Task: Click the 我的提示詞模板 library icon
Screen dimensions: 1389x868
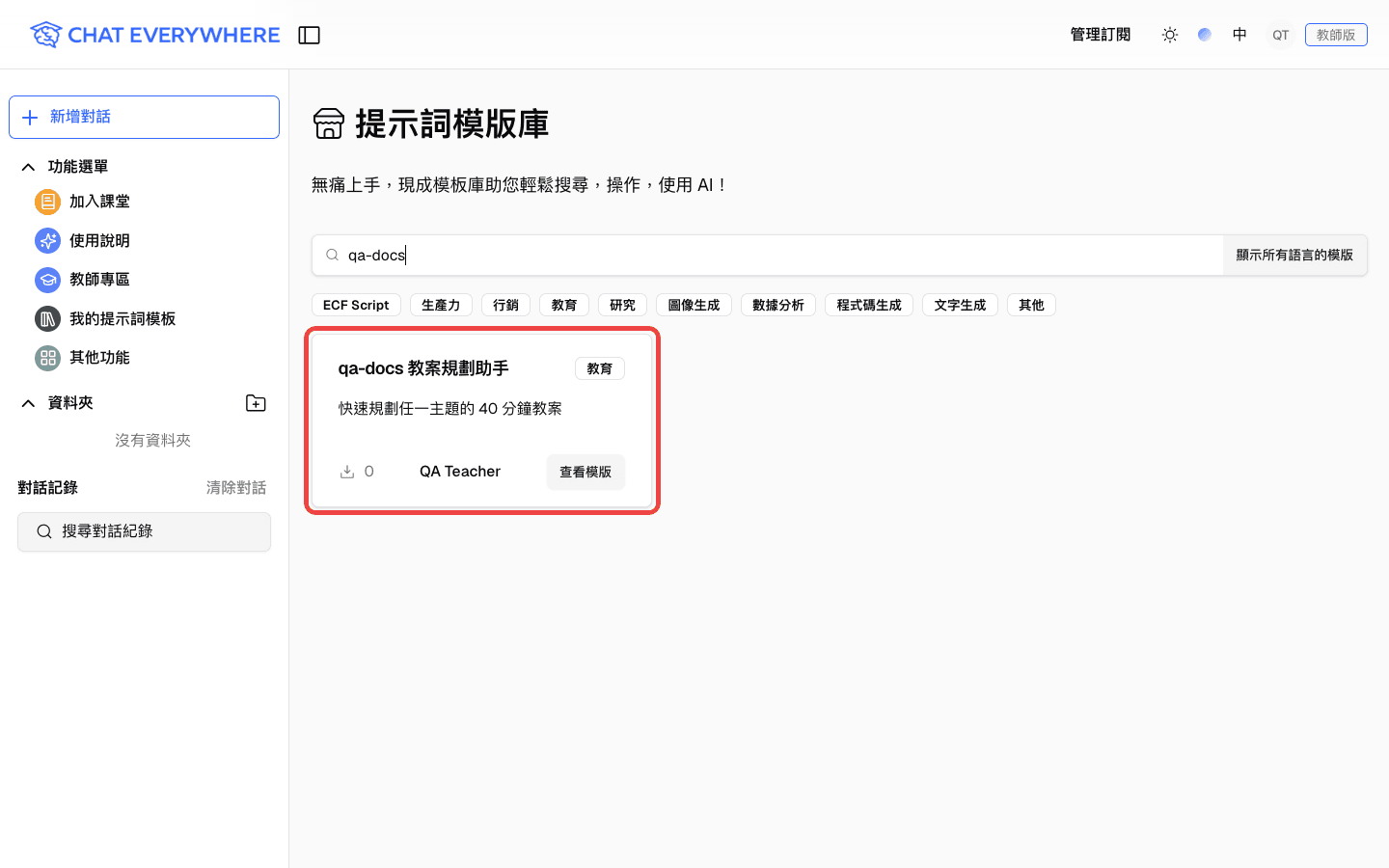Action: 47,318
